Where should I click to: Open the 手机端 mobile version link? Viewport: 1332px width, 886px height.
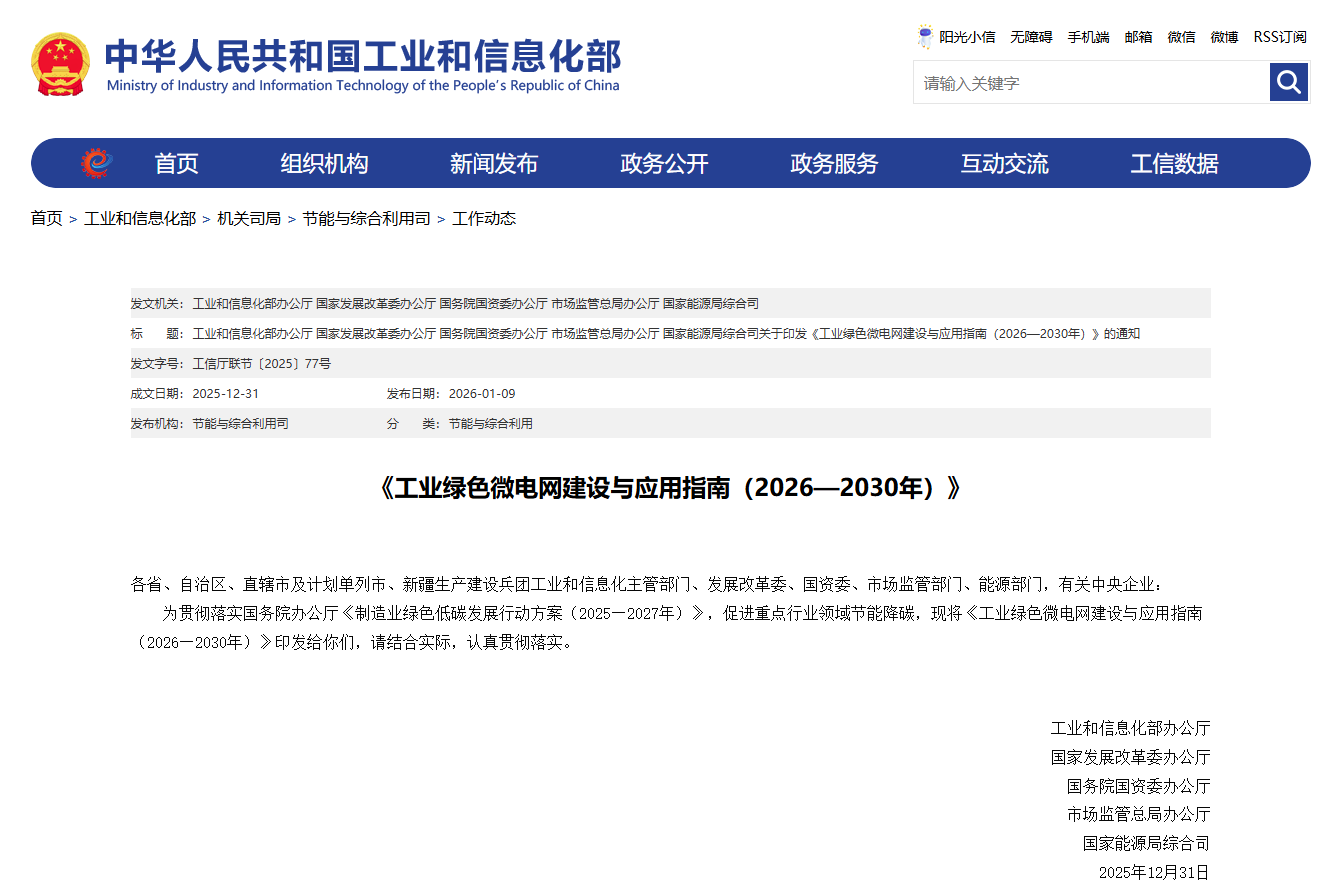1088,37
